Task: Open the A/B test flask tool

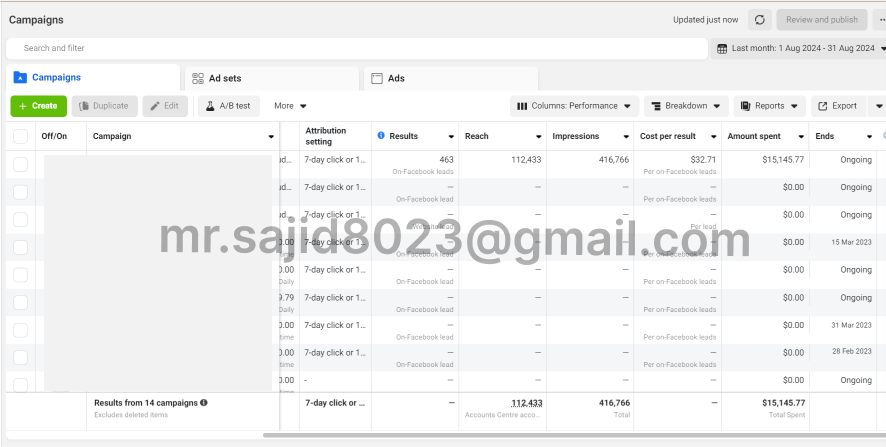Action: click(x=229, y=106)
